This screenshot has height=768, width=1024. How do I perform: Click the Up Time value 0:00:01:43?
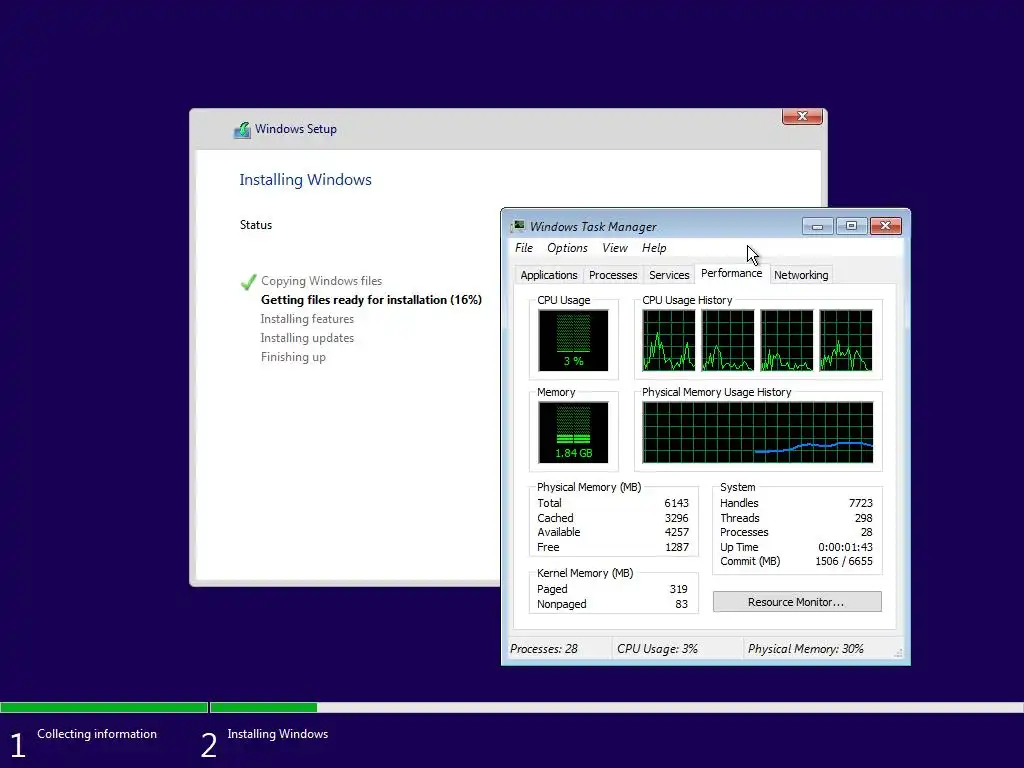[x=846, y=547]
